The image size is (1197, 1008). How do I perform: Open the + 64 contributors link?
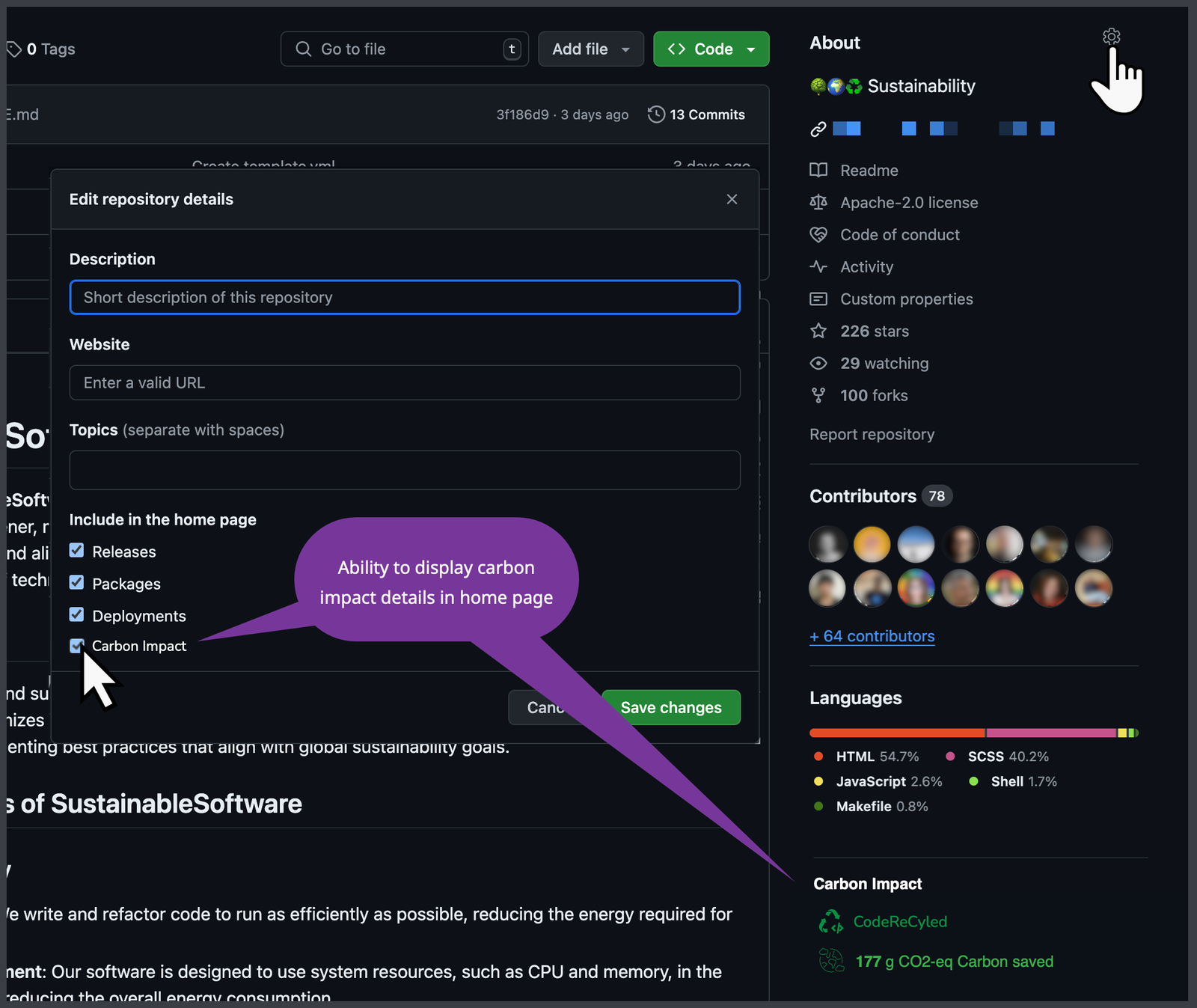[x=872, y=636]
